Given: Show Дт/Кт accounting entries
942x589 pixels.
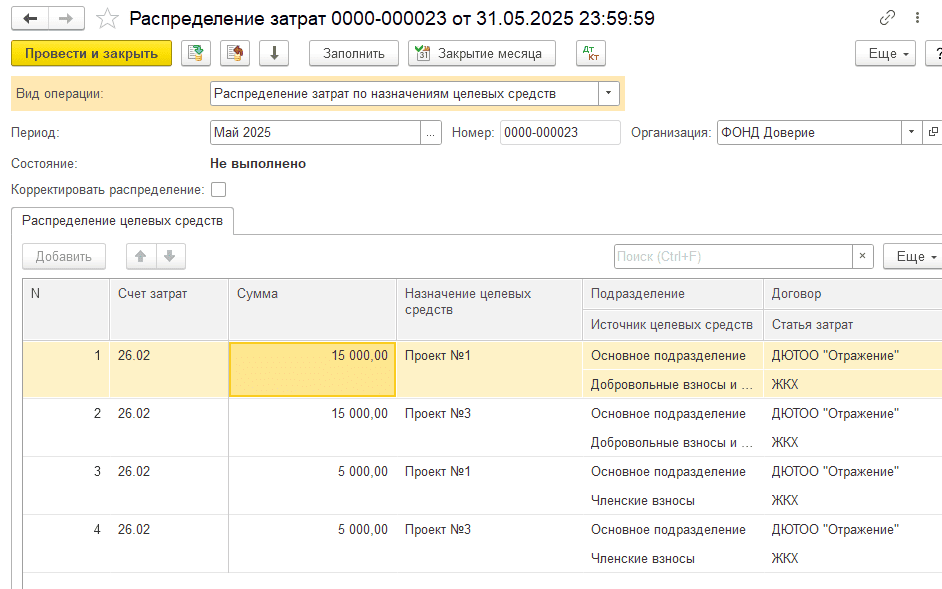Looking at the screenshot, I should point(591,53).
